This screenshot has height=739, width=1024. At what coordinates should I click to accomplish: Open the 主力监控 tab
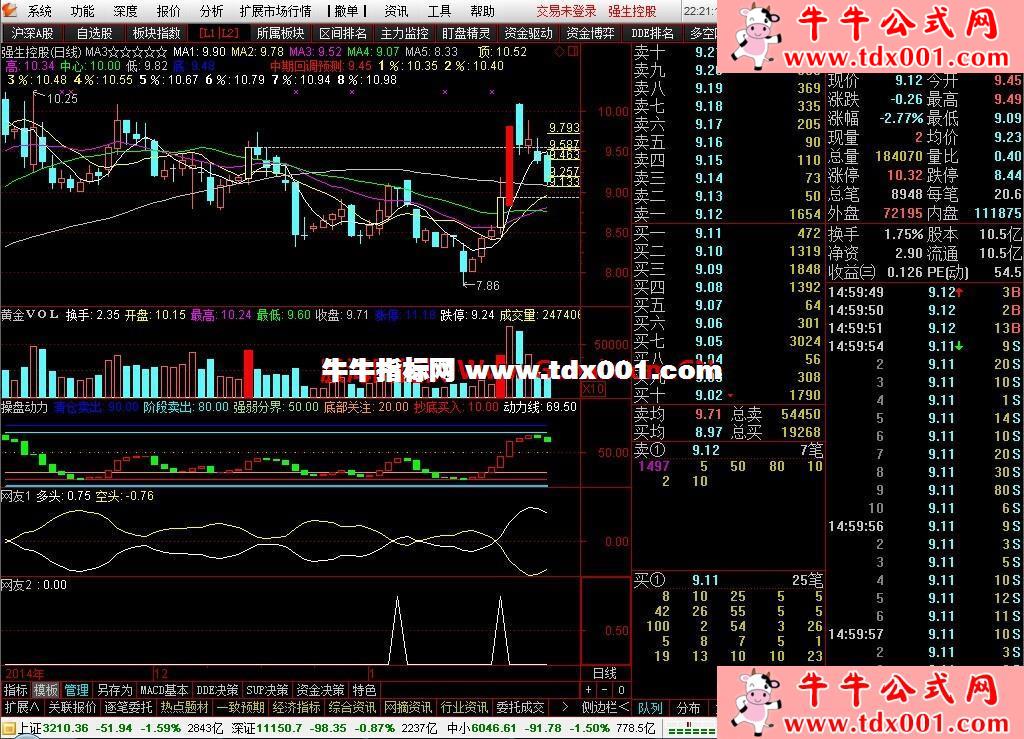(404, 33)
